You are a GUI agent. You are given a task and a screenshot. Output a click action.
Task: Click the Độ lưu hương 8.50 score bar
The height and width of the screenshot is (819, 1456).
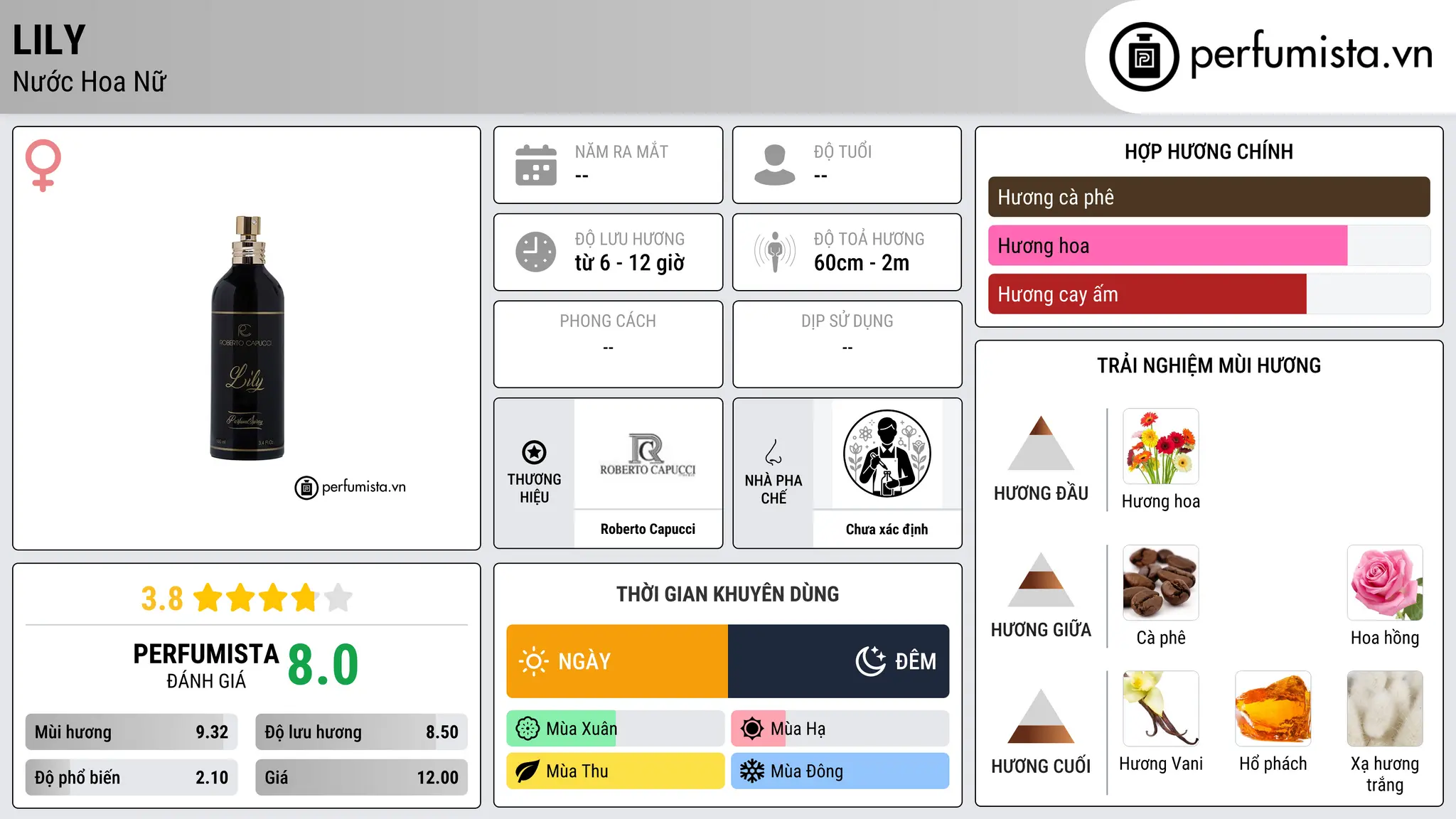coord(361,732)
